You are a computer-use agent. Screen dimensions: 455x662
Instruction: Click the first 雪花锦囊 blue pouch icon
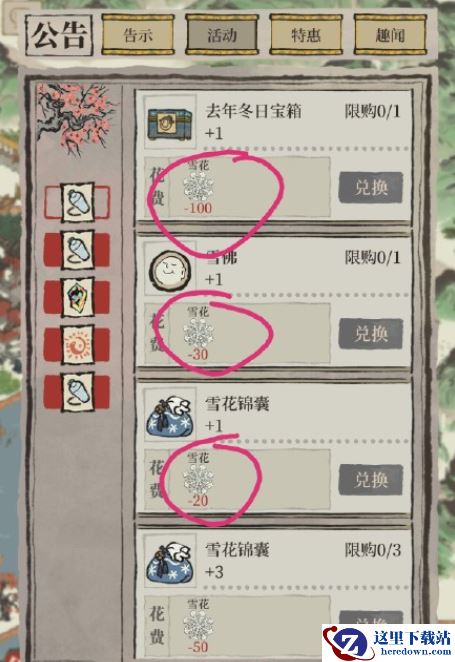coord(170,416)
